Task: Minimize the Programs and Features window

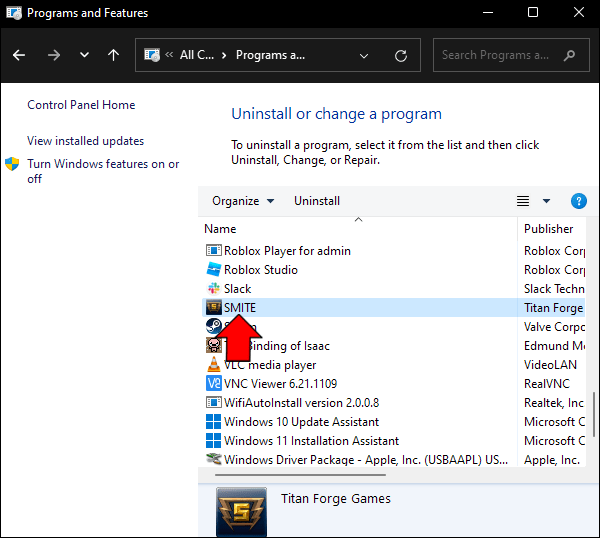Action: [x=488, y=13]
